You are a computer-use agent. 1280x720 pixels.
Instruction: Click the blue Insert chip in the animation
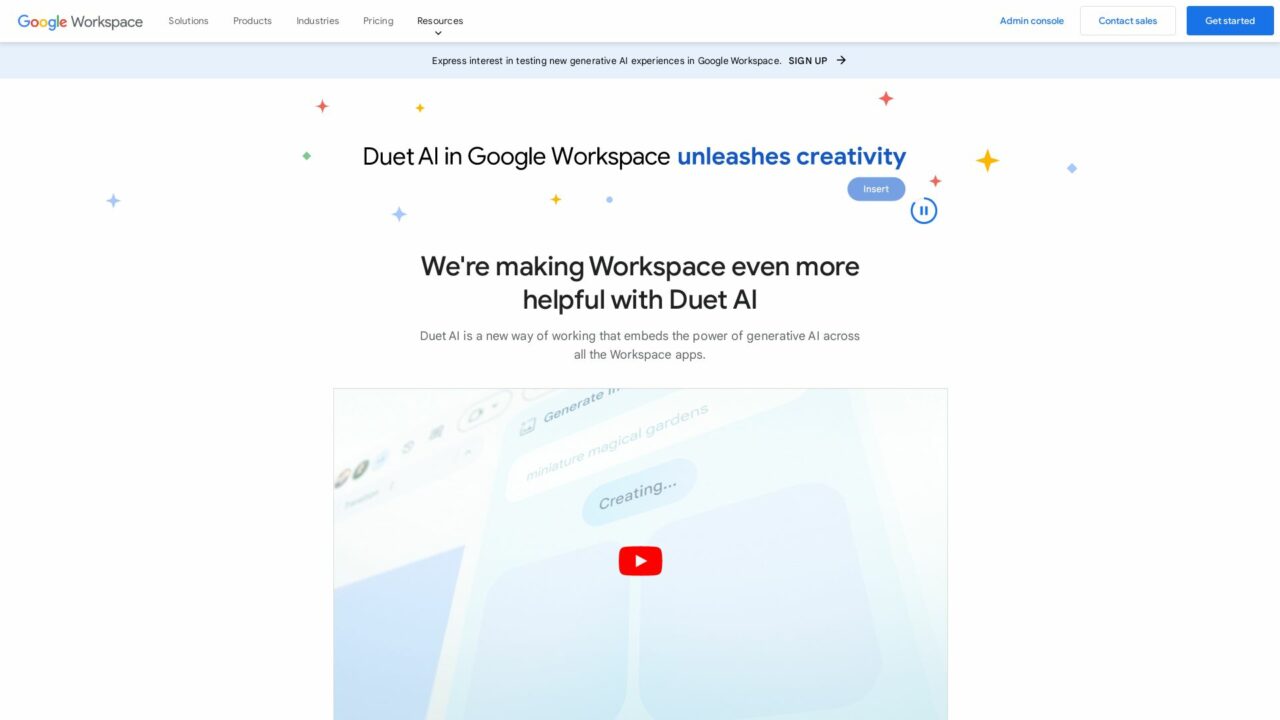point(875,188)
